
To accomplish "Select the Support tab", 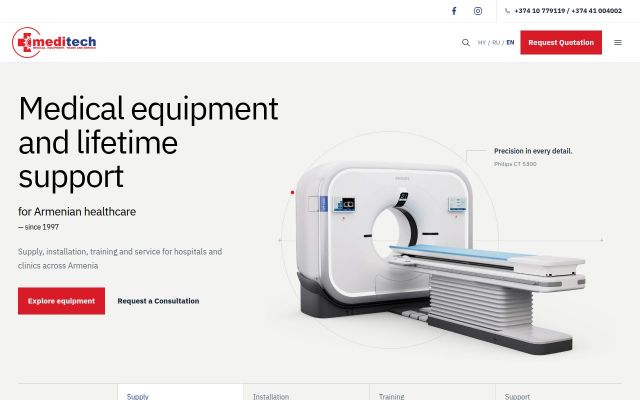I will 559,393.
